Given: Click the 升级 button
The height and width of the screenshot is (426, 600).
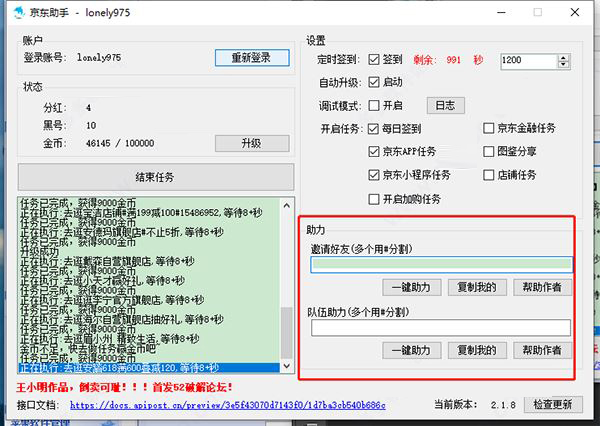Looking at the screenshot, I should 252,144.
